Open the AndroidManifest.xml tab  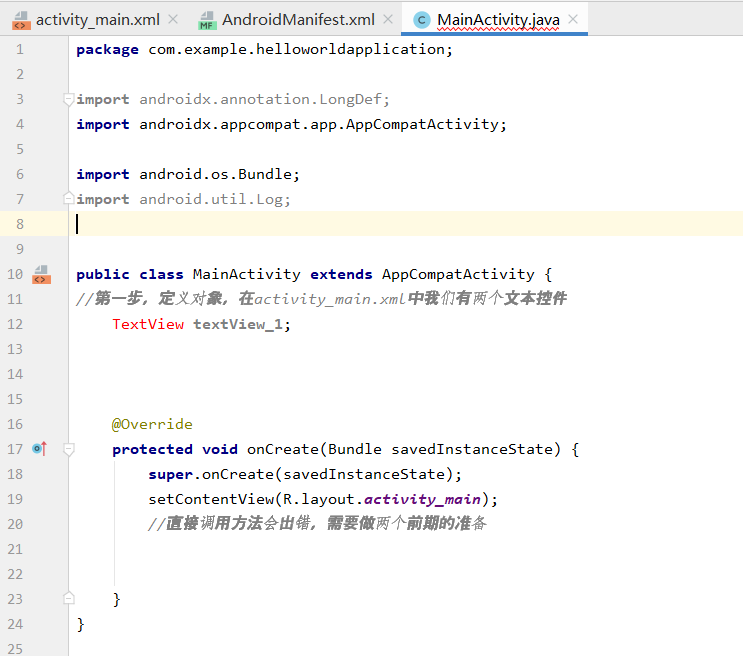(298, 20)
